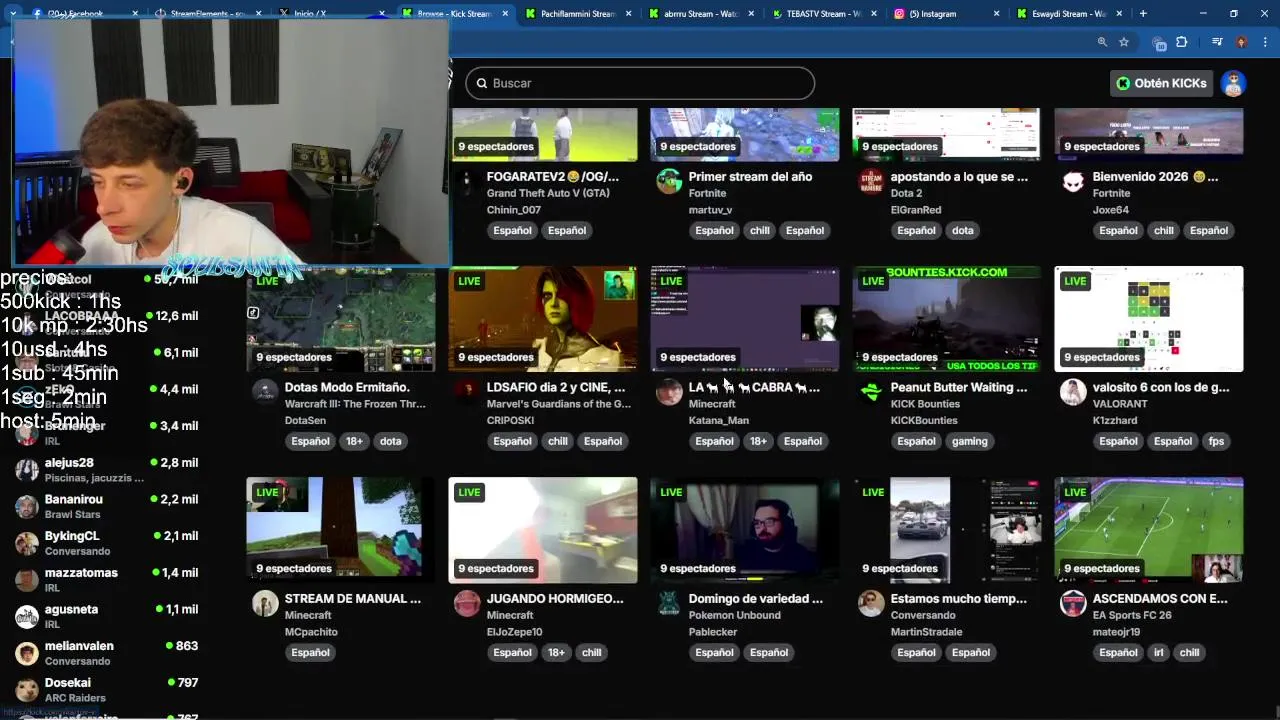Open the browser extensions puzzle icon

1181,42
